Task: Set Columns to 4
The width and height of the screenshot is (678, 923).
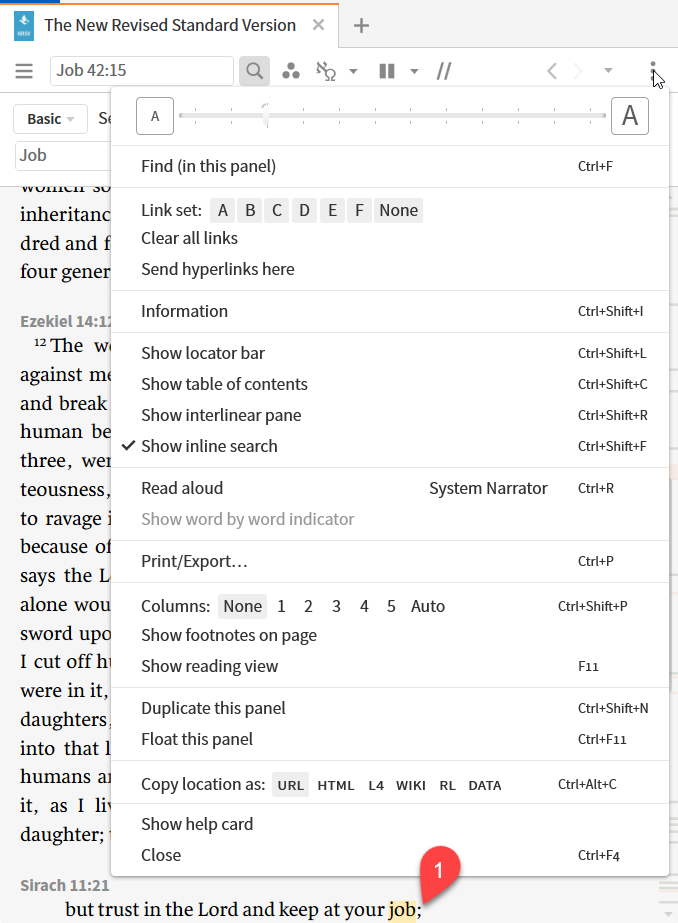Action: [364, 606]
